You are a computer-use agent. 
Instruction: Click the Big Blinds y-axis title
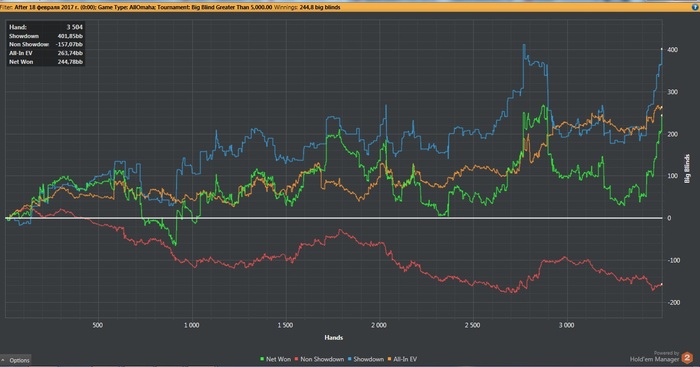pos(687,168)
